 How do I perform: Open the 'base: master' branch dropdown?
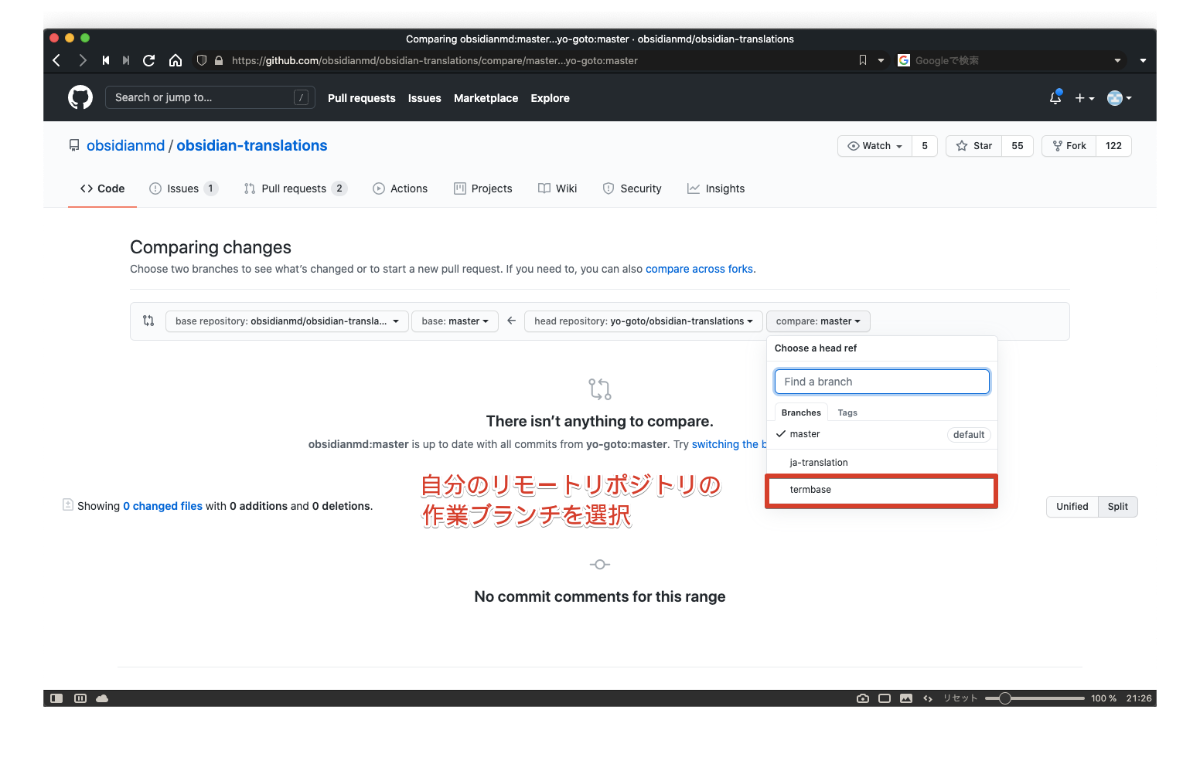[x=455, y=321]
